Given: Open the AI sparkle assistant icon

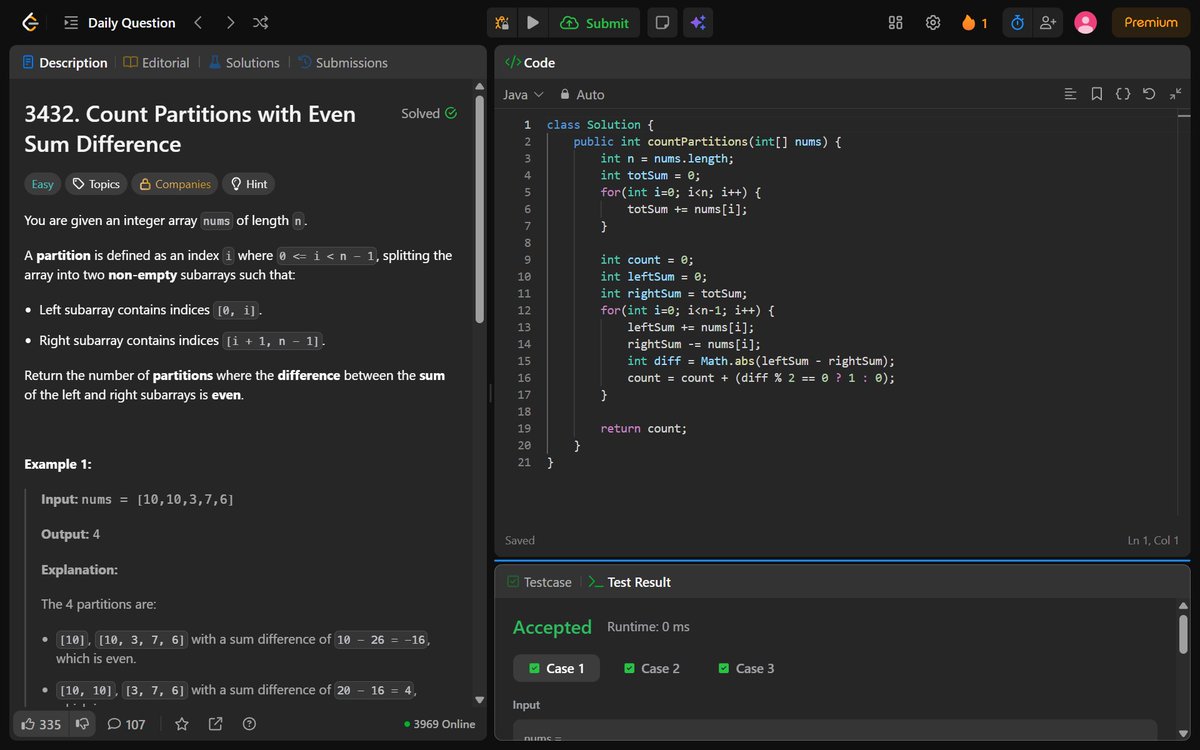Looking at the screenshot, I should 698,22.
